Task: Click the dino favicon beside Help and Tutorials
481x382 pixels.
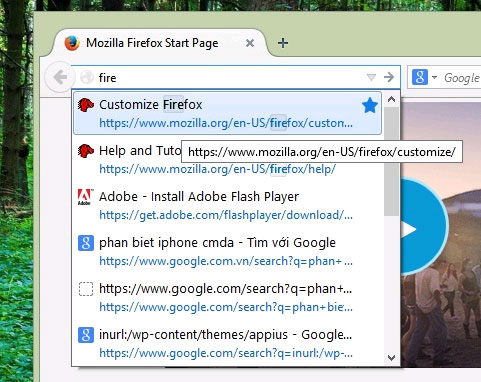Action: click(x=86, y=151)
